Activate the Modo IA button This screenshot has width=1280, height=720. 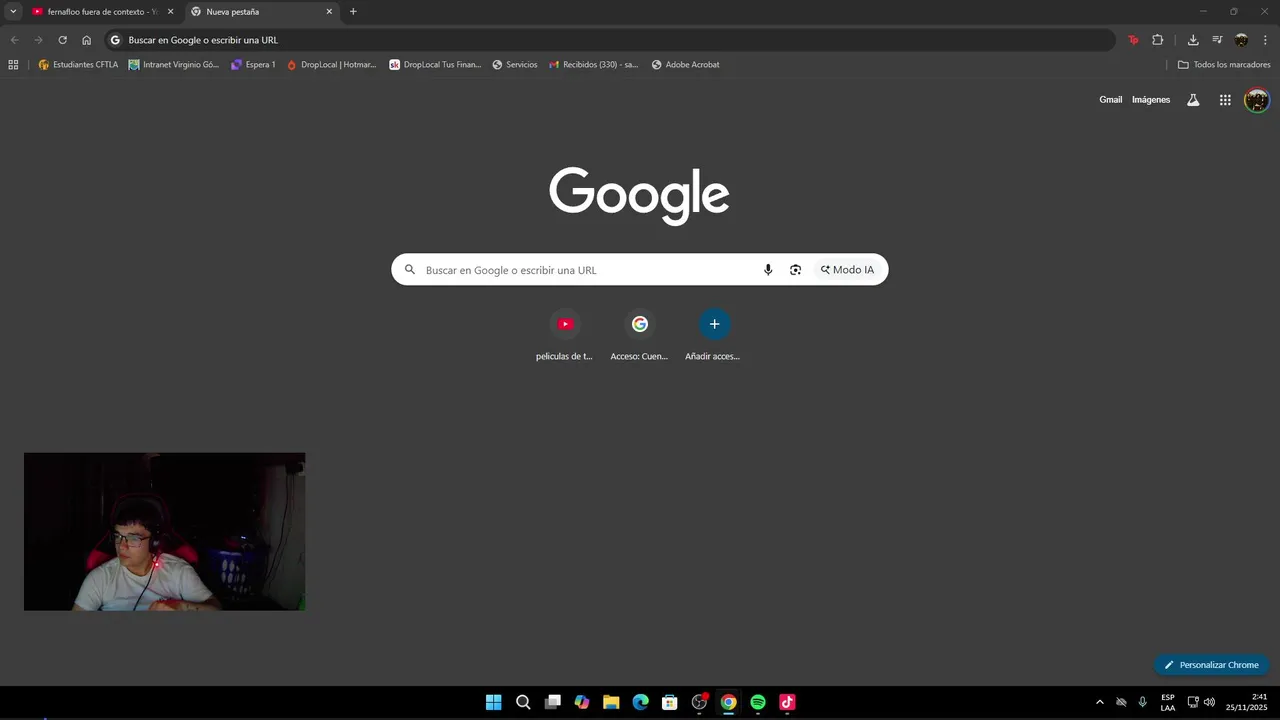847,270
